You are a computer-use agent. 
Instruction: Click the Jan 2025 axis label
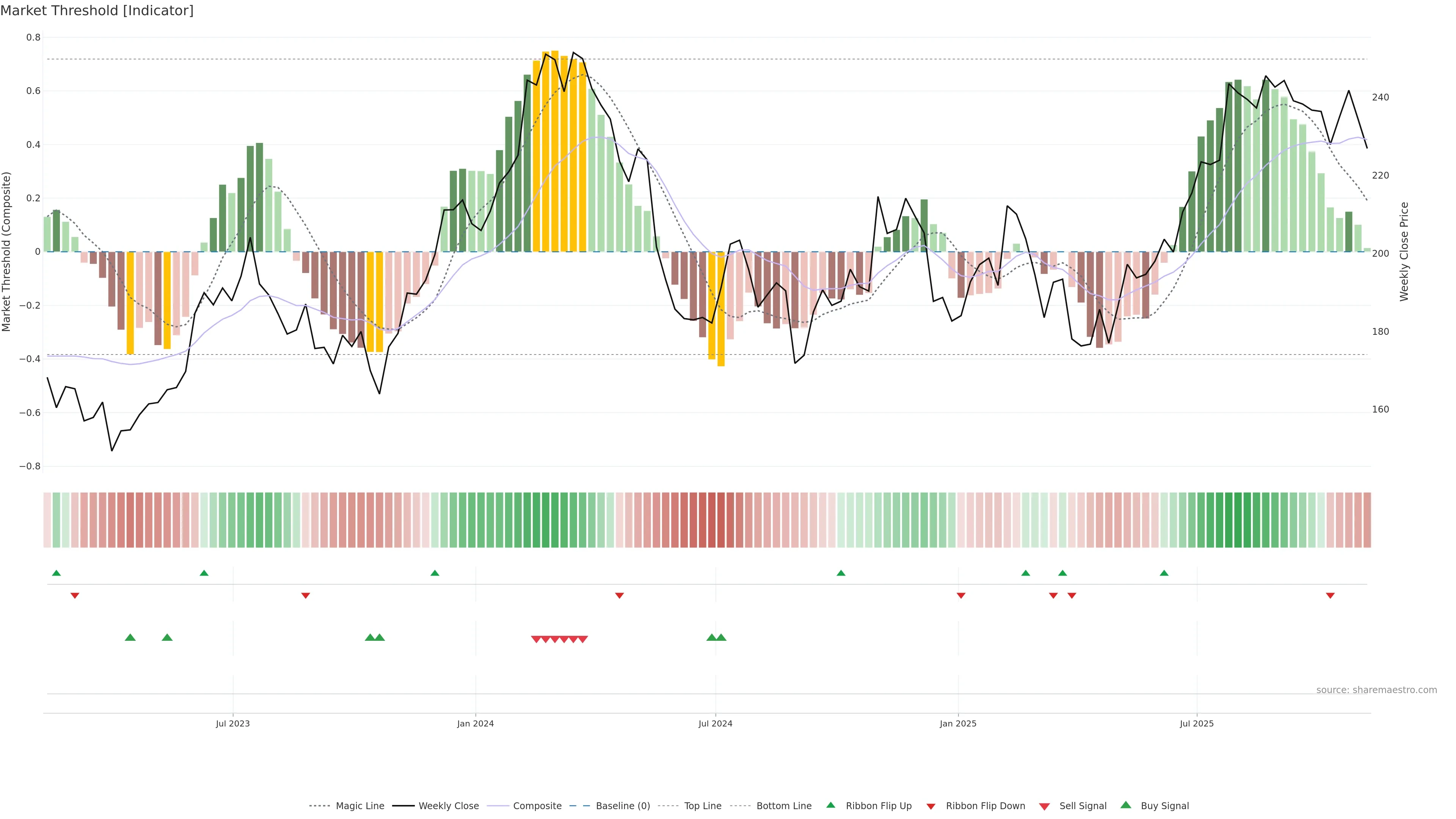(957, 723)
